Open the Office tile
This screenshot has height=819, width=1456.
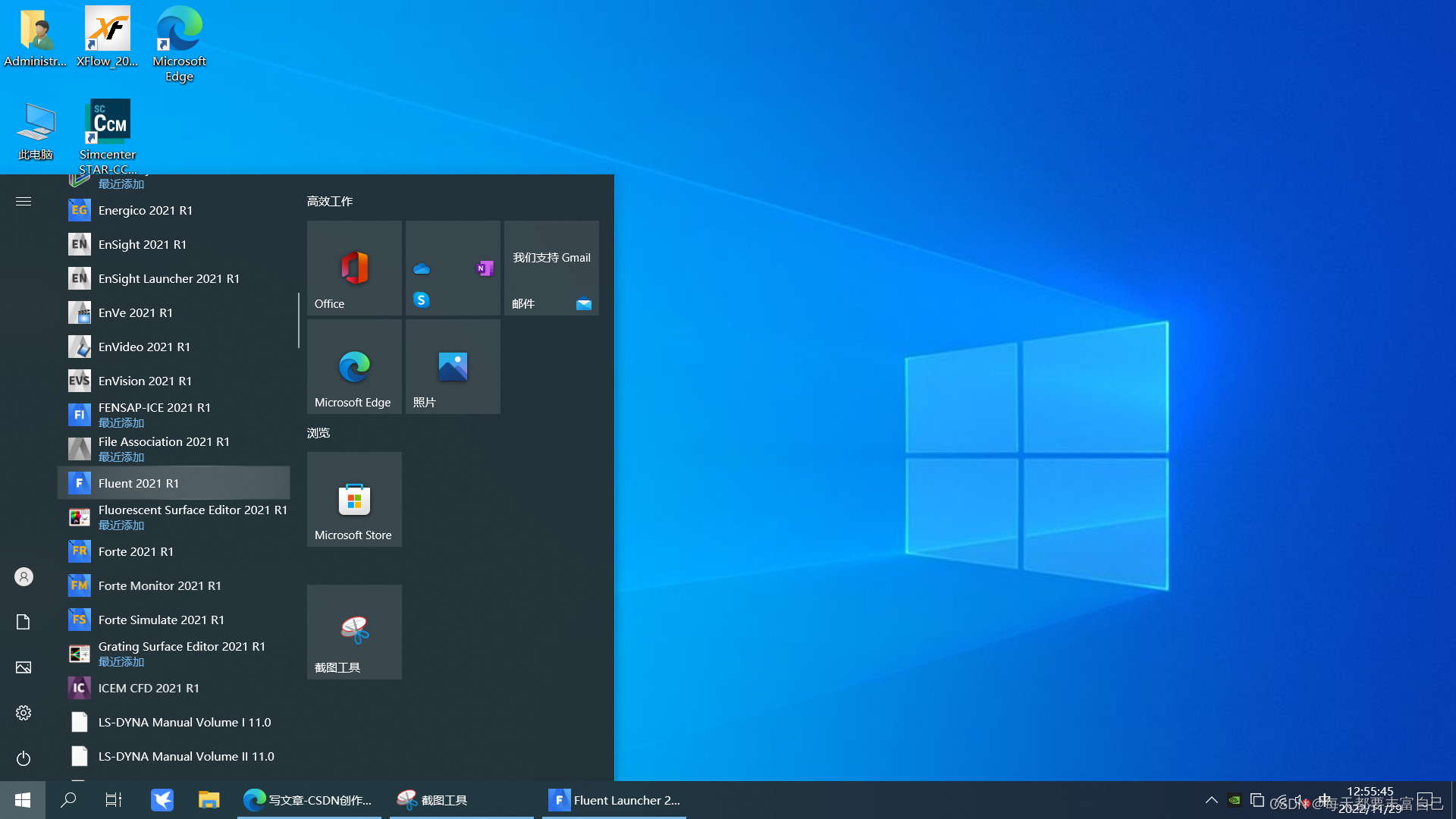[x=354, y=268]
